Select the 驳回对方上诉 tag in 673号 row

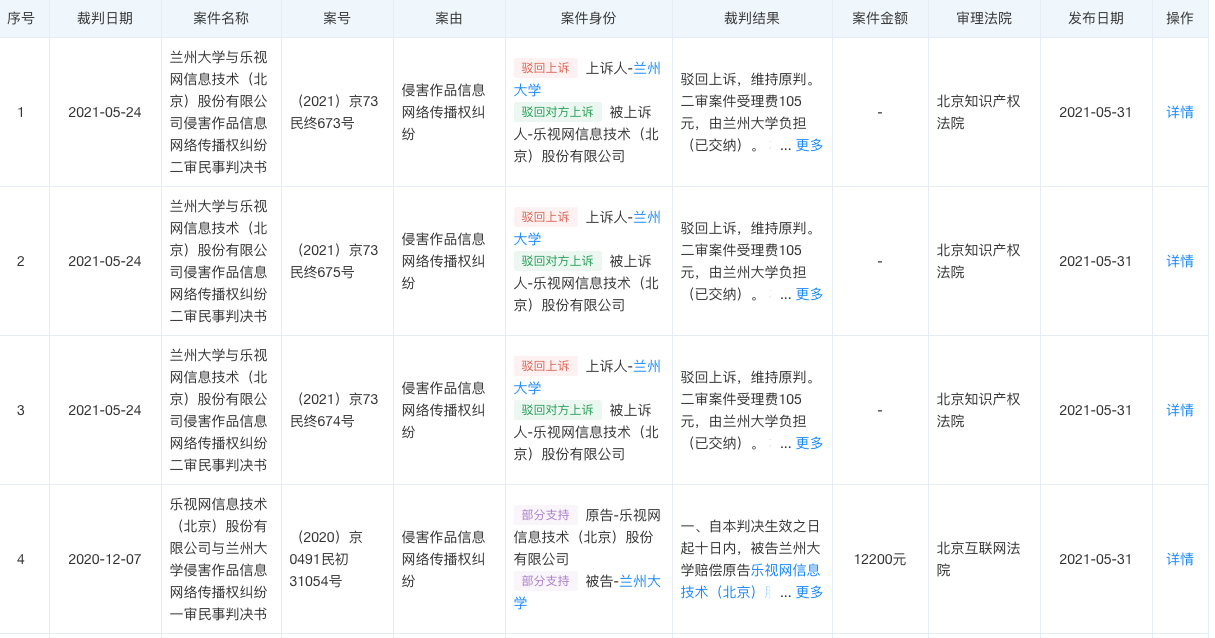point(558,112)
